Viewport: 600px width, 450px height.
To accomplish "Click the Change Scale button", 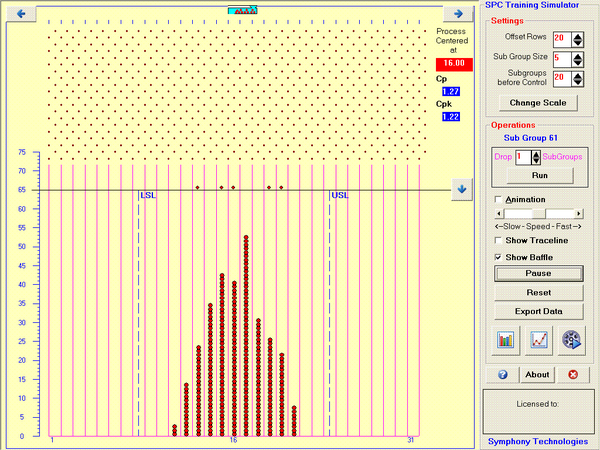I will tap(538, 103).
